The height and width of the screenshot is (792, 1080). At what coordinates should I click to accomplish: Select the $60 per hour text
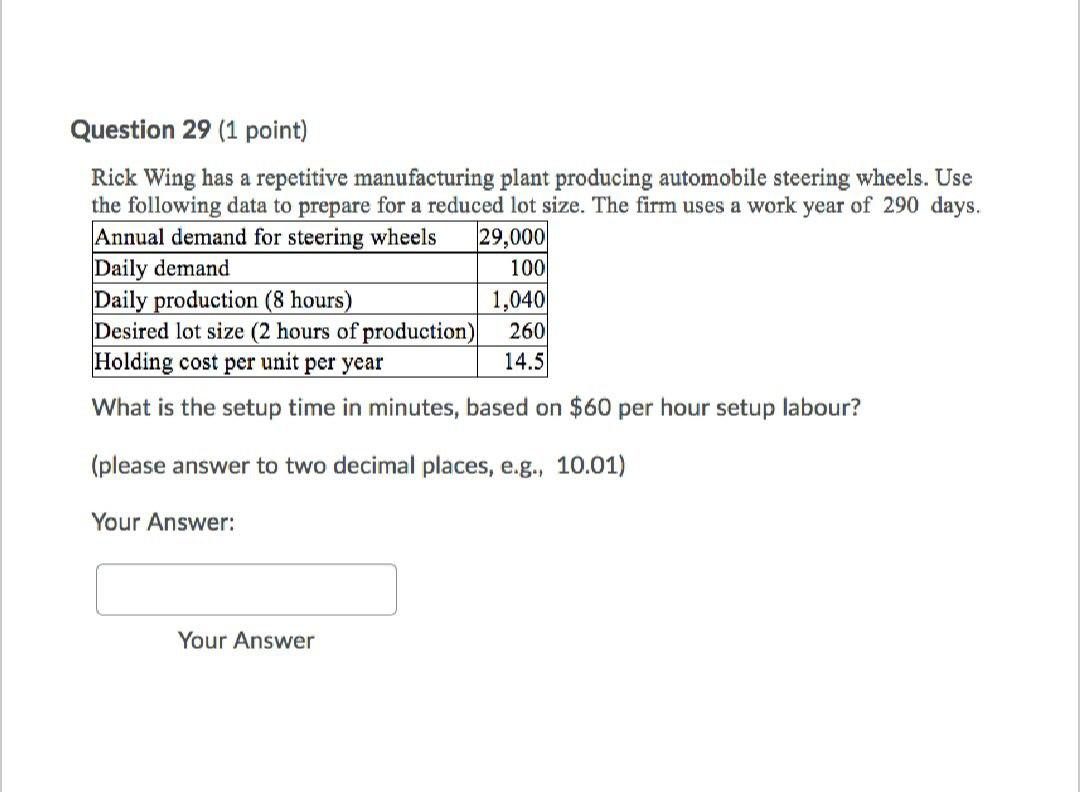click(x=622, y=407)
